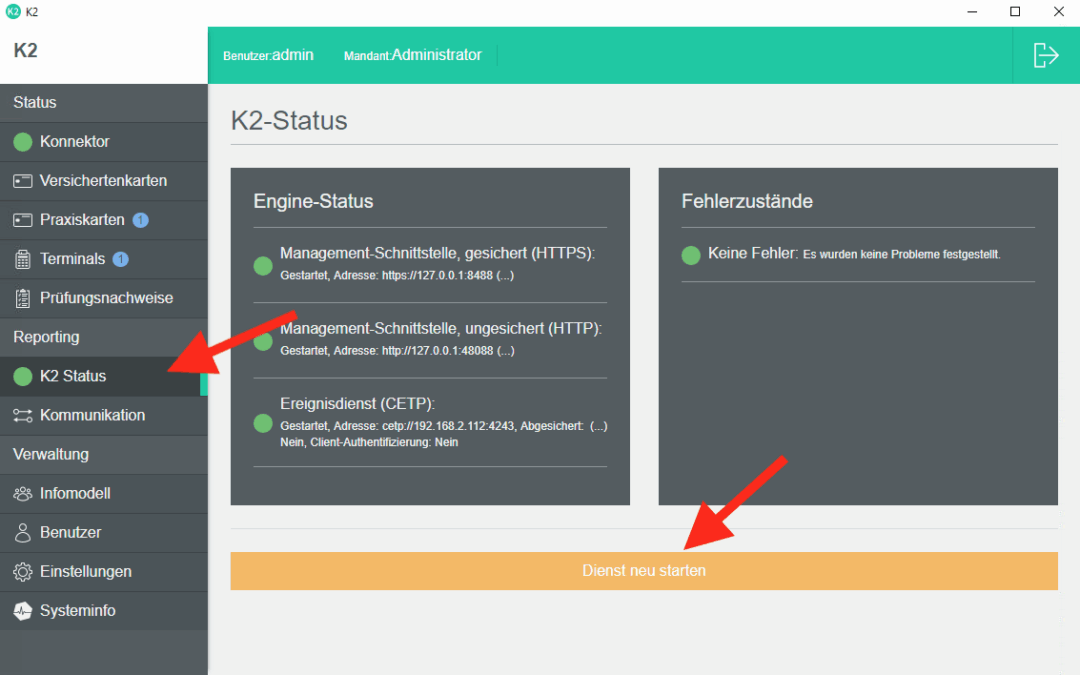Screen dimensions: 1080x675
Task: Click the blue badge on Praxiskarten
Action: (x=141, y=220)
